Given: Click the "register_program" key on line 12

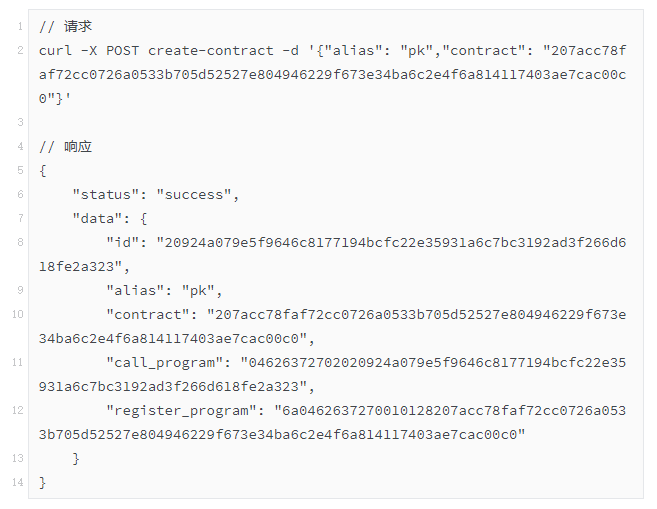Looking at the screenshot, I should tap(181, 411).
